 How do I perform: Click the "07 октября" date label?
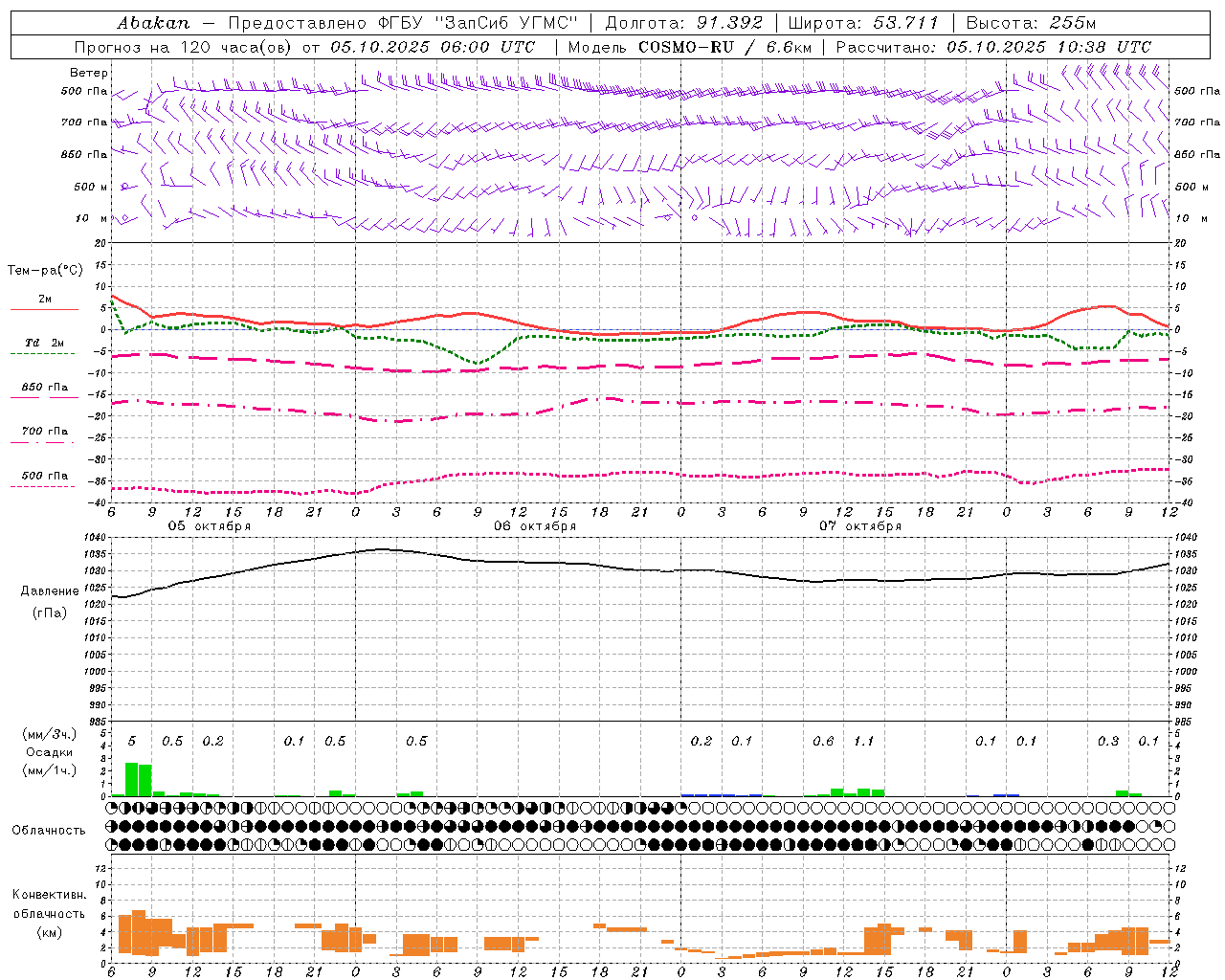pyautogui.click(x=860, y=526)
